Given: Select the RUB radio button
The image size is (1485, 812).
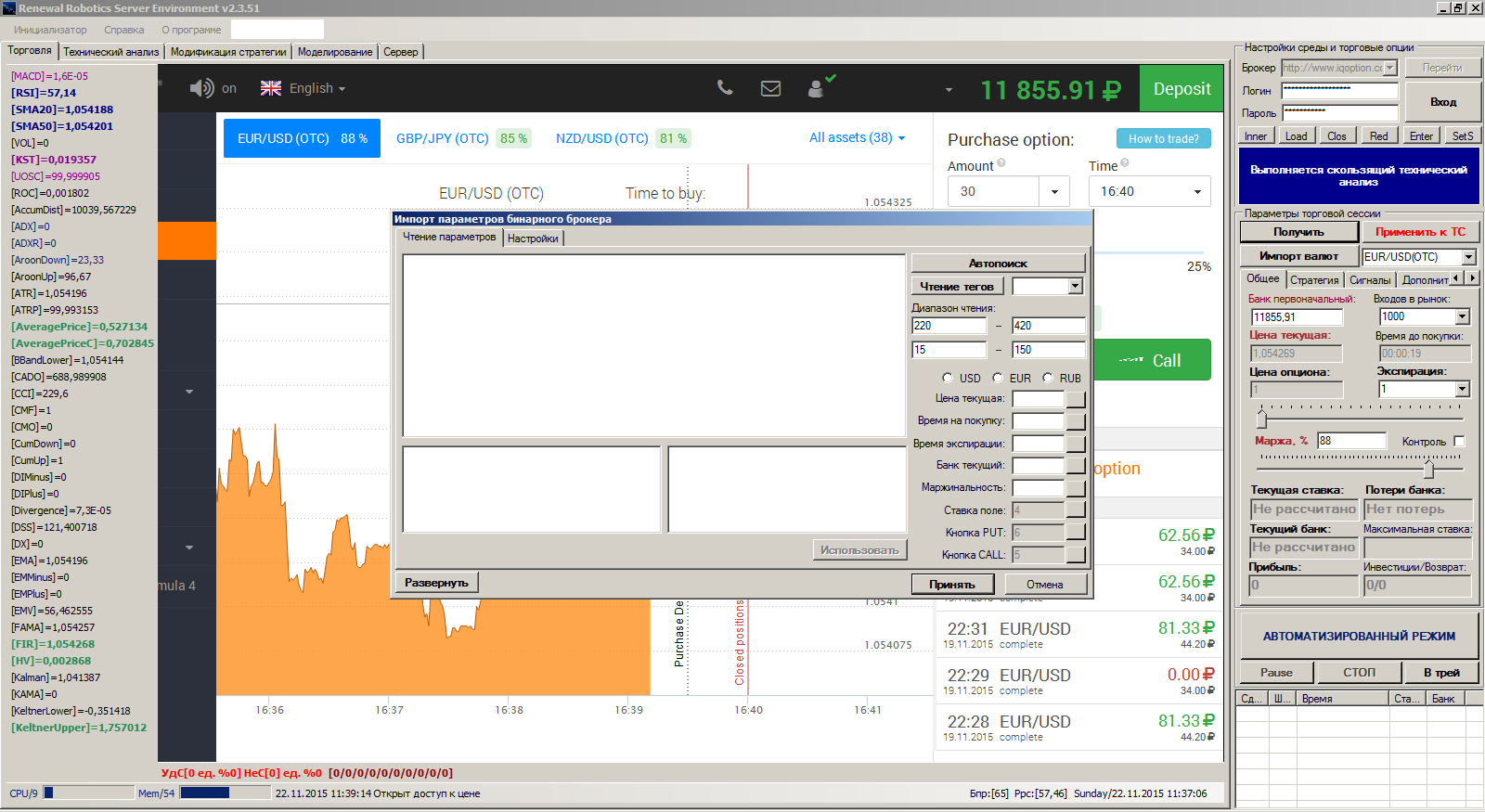Looking at the screenshot, I should 1048,378.
